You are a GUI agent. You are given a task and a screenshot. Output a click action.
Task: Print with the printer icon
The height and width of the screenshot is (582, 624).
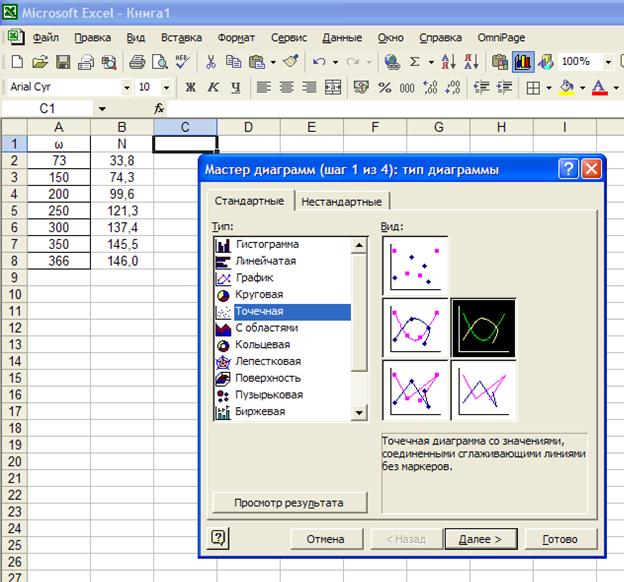[x=137, y=62]
